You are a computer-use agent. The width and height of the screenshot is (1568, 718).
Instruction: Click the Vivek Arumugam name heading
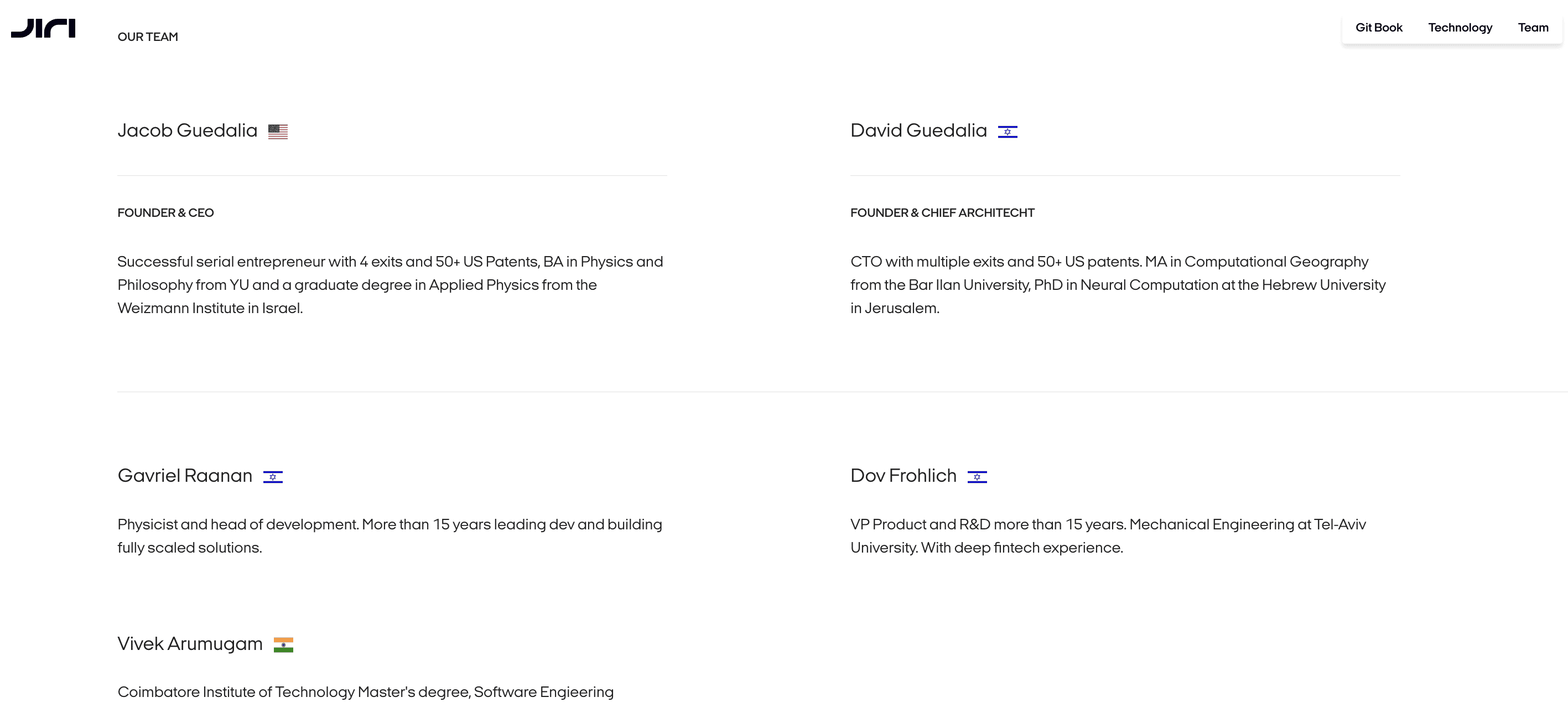pyautogui.click(x=190, y=643)
